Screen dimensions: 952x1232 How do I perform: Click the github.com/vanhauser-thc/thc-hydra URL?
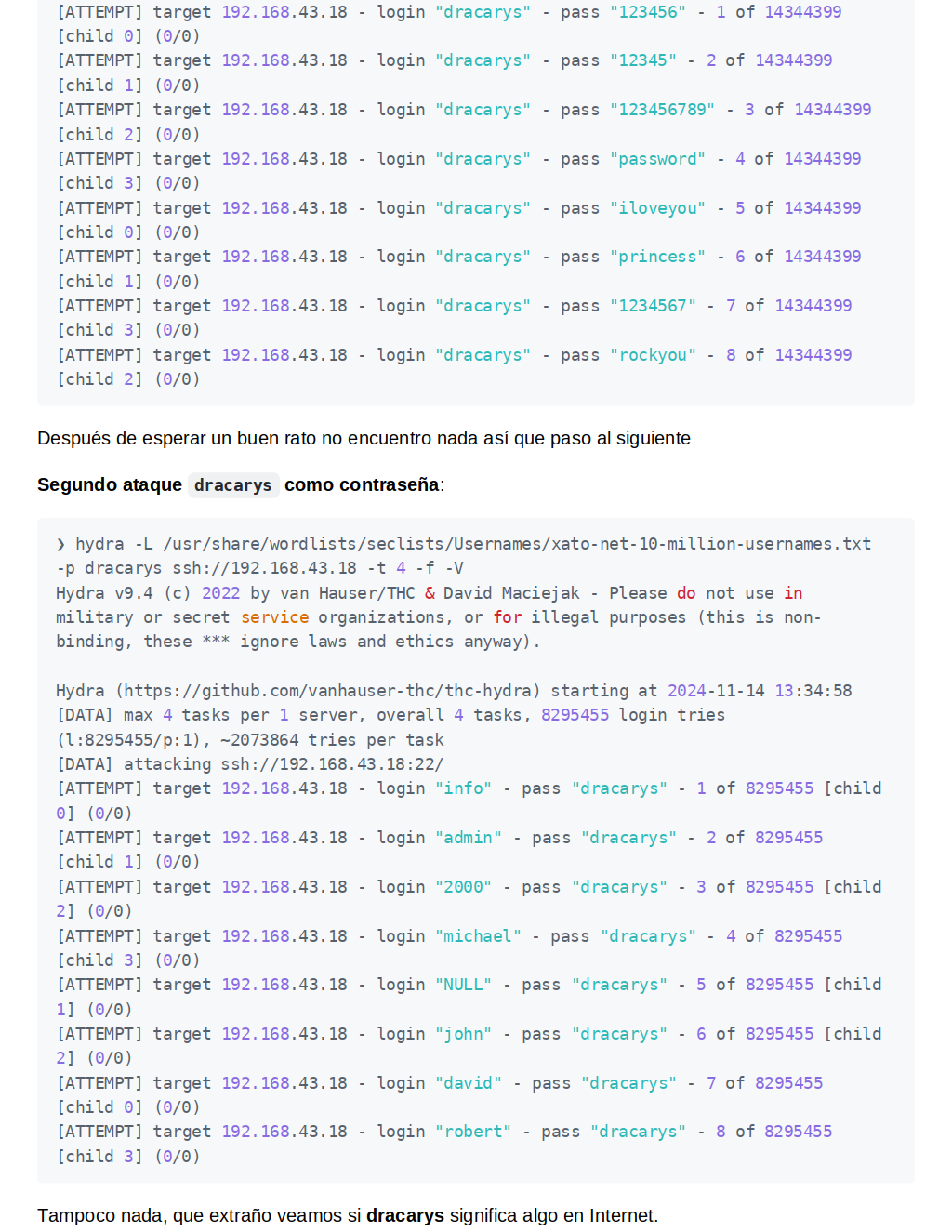point(328,691)
